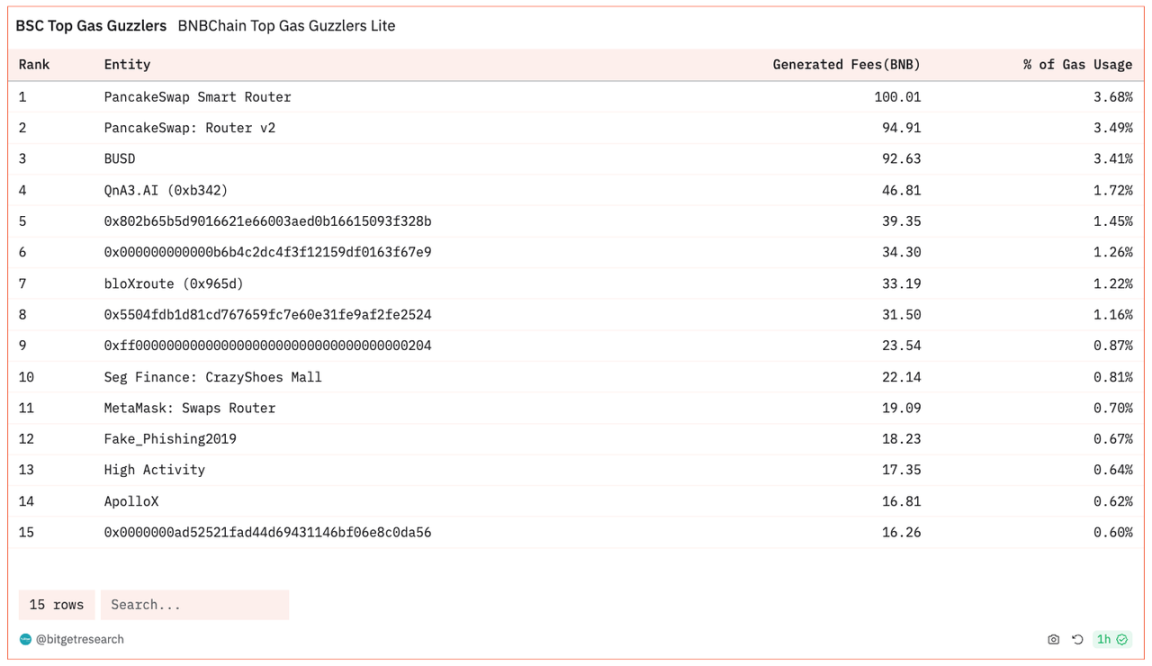Open the BSC Top Gas Guzzlers title
The image size is (1152, 666).
pyautogui.click(x=91, y=26)
